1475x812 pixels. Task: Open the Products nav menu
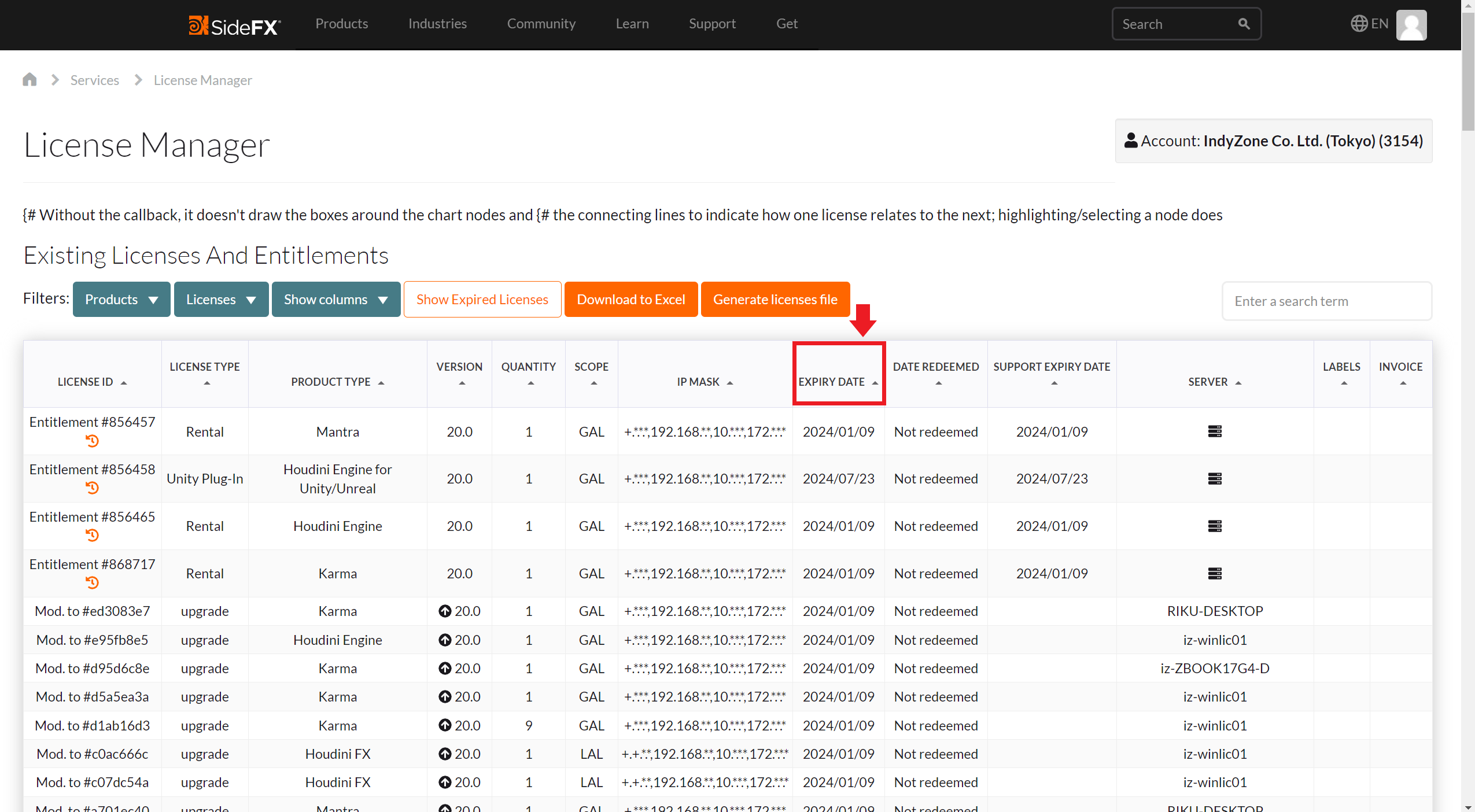point(341,24)
